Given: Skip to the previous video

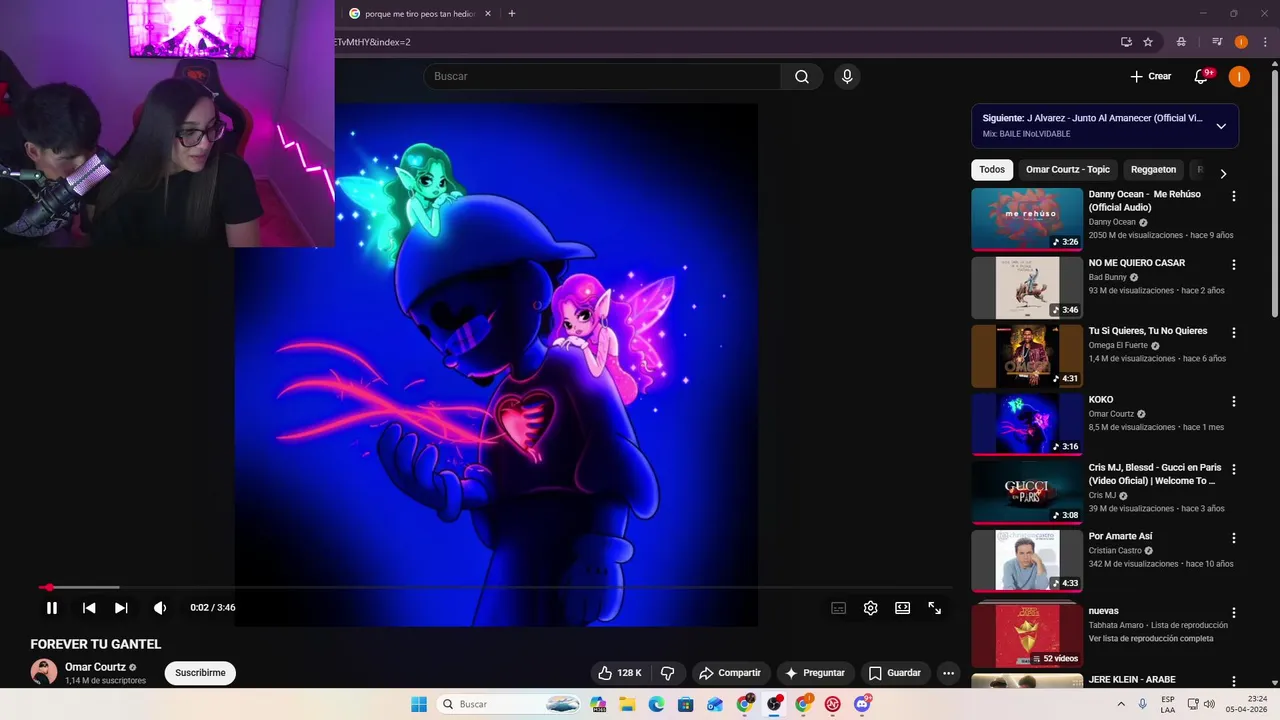Looking at the screenshot, I should 89,608.
